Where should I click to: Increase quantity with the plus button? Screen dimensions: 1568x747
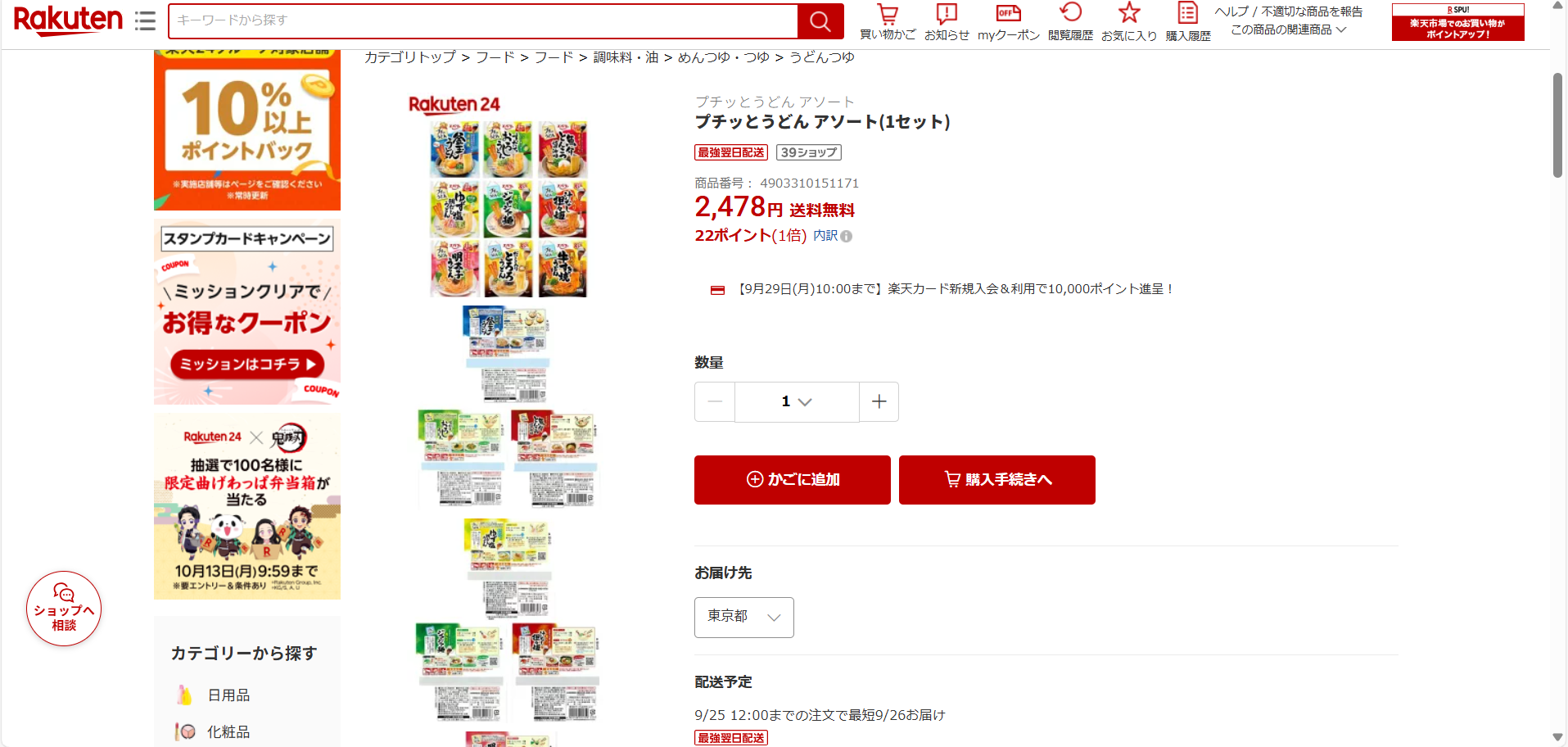(x=879, y=401)
